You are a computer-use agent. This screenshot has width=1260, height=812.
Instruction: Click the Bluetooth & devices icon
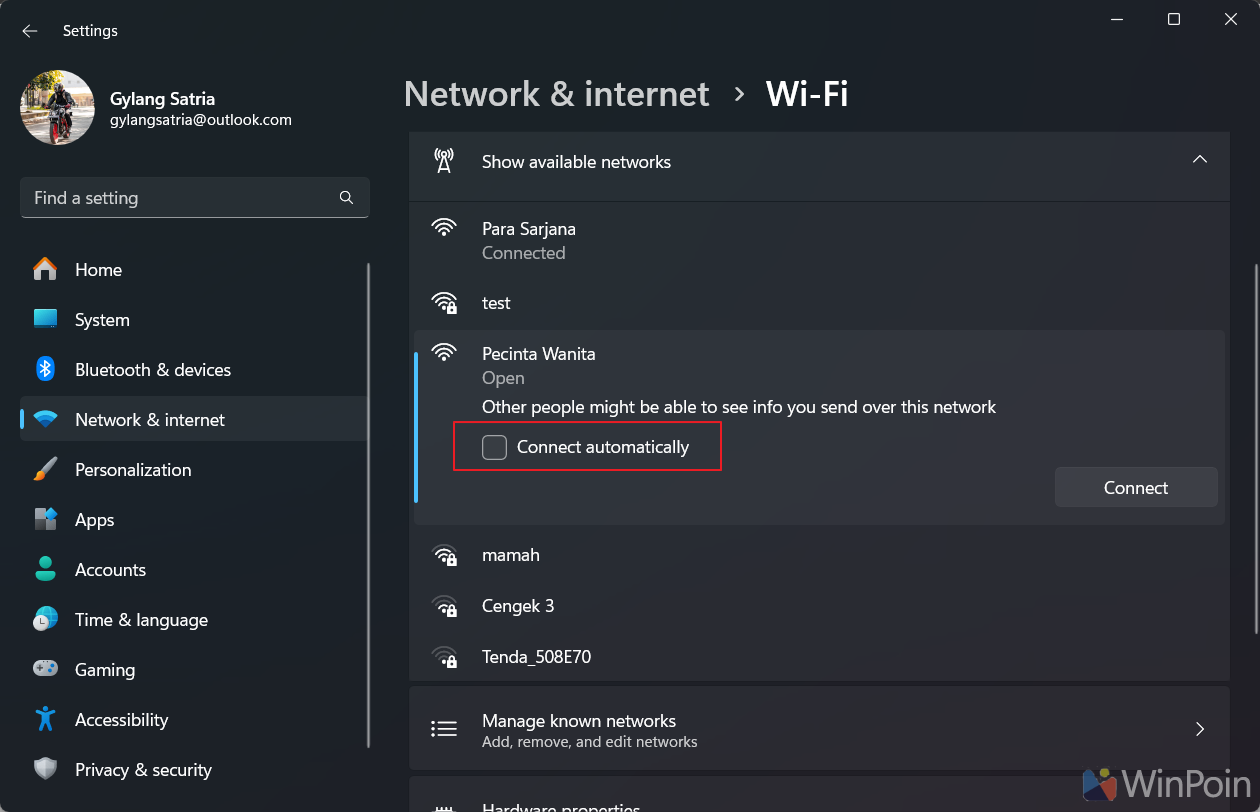(x=45, y=370)
